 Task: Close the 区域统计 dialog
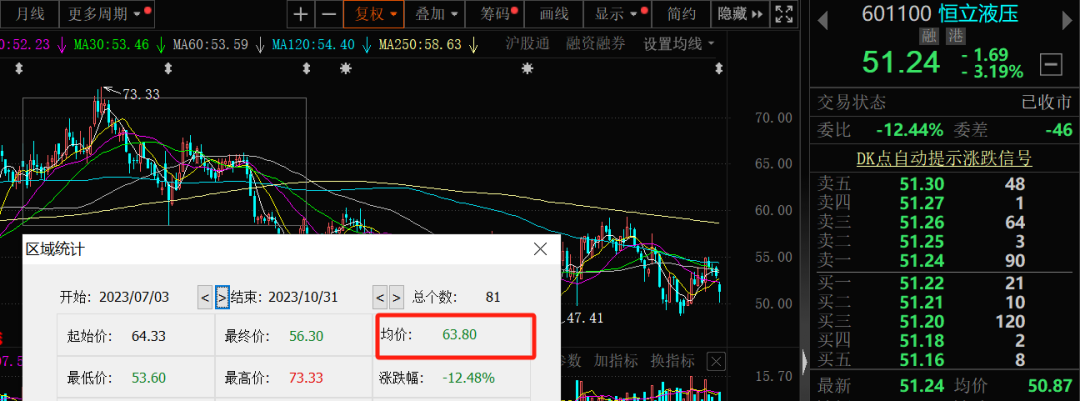coord(540,248)
